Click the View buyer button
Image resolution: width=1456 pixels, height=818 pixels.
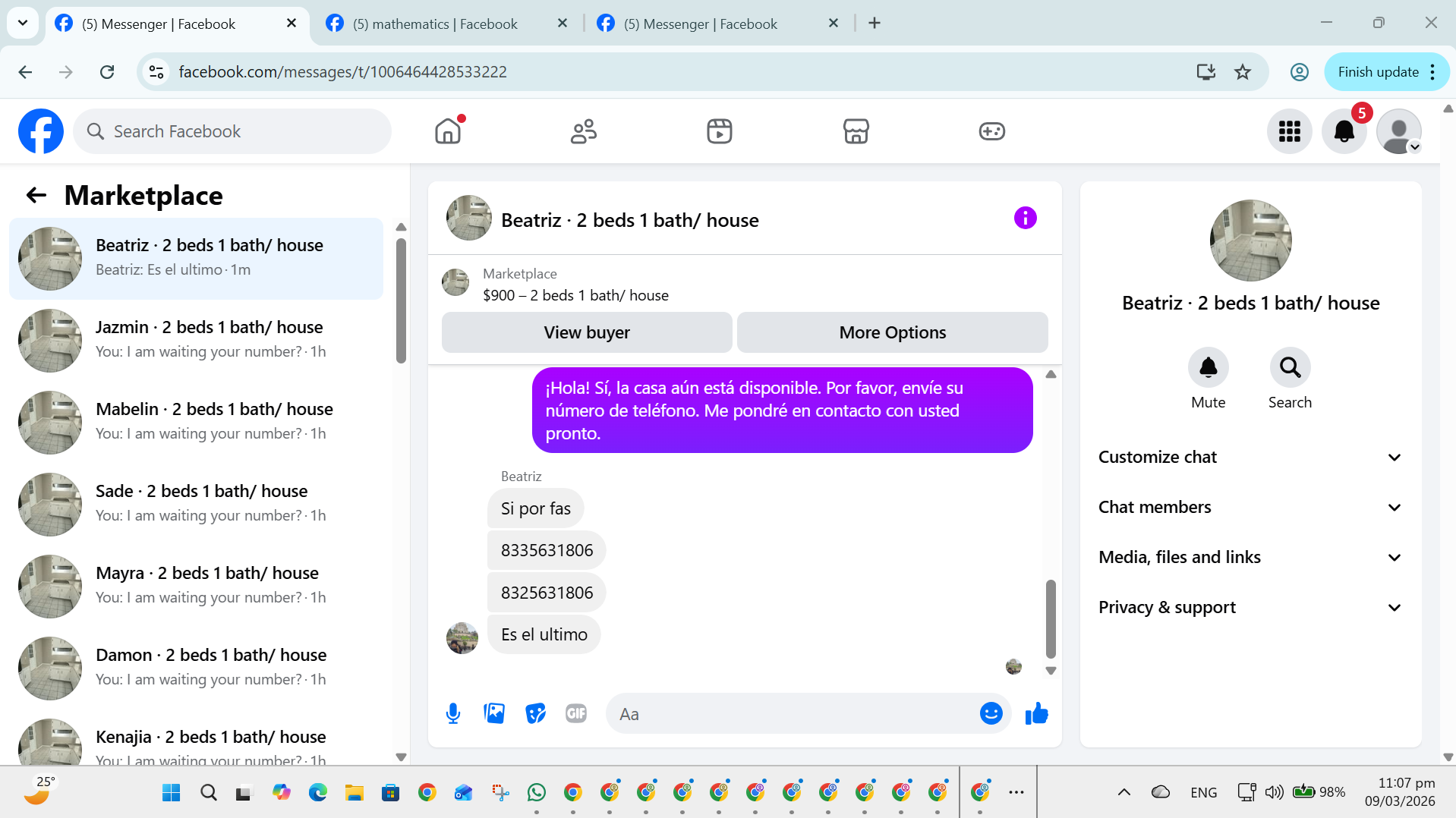(x=587, y=332)
